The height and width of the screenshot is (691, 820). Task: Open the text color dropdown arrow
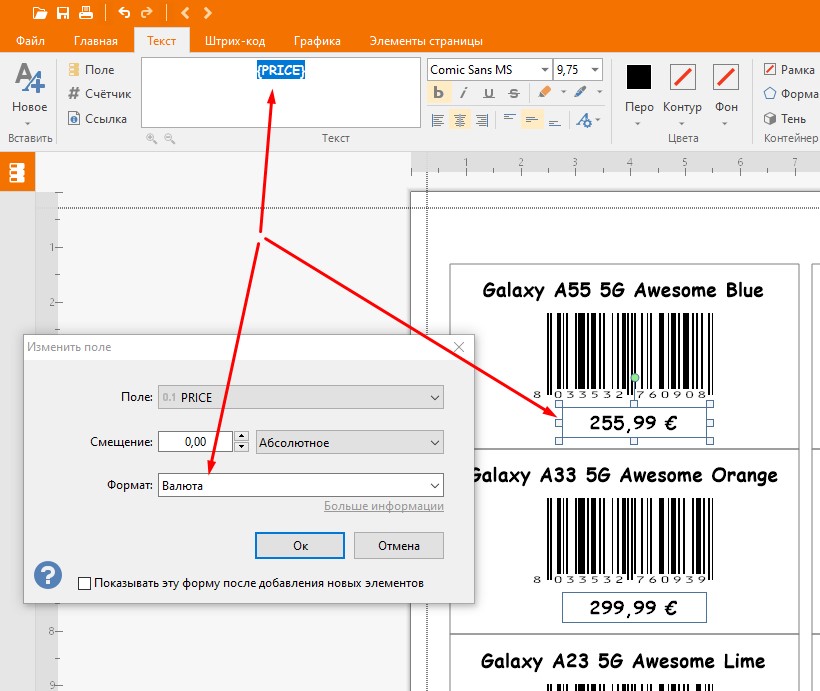pos(599,92)
